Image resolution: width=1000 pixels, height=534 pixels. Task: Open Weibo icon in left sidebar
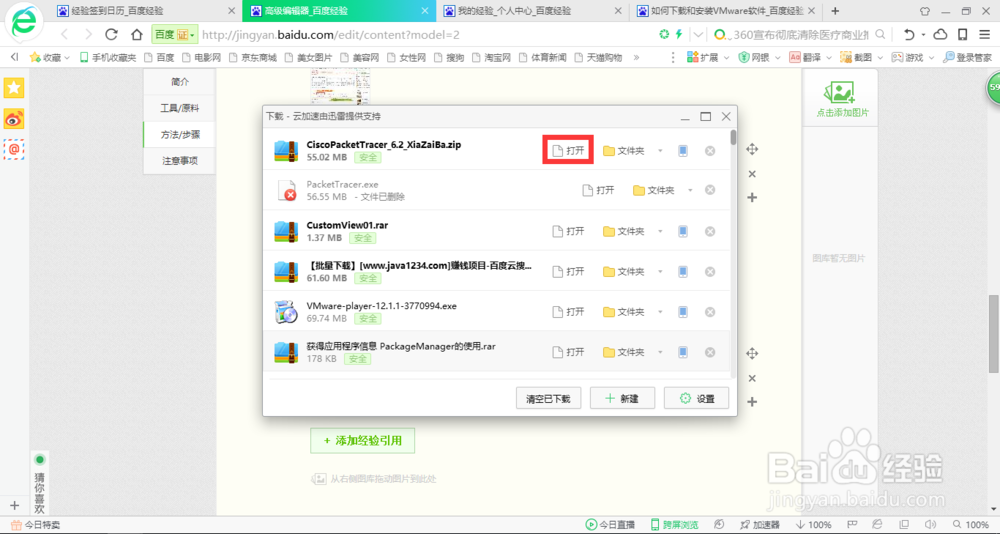pyautogui.click(x=14, y=119)
